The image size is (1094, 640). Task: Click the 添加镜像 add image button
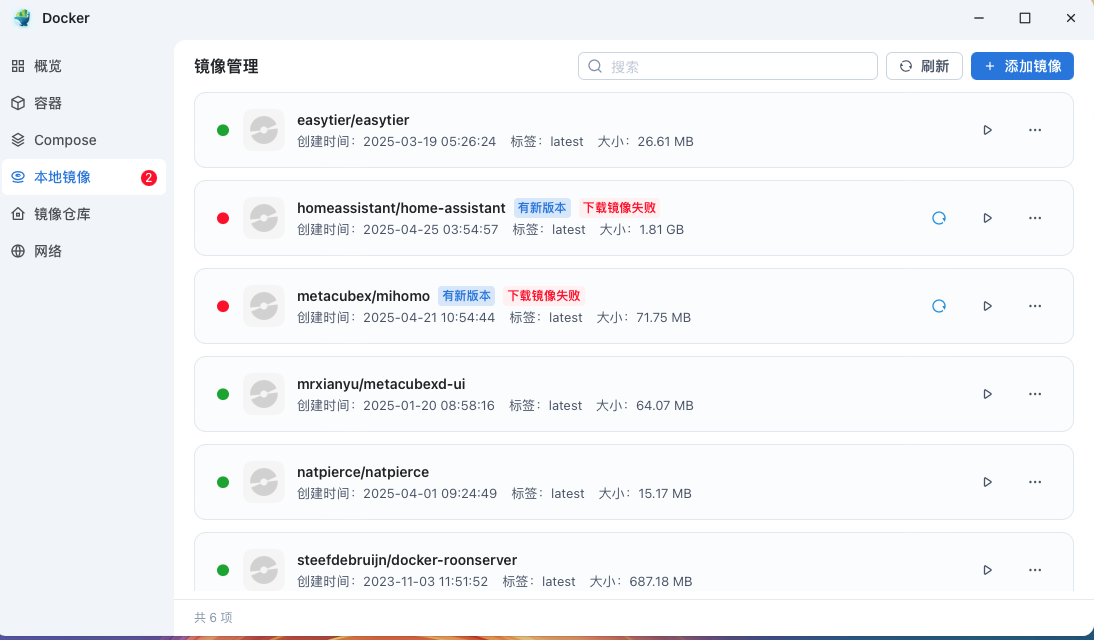point(1022,66)
